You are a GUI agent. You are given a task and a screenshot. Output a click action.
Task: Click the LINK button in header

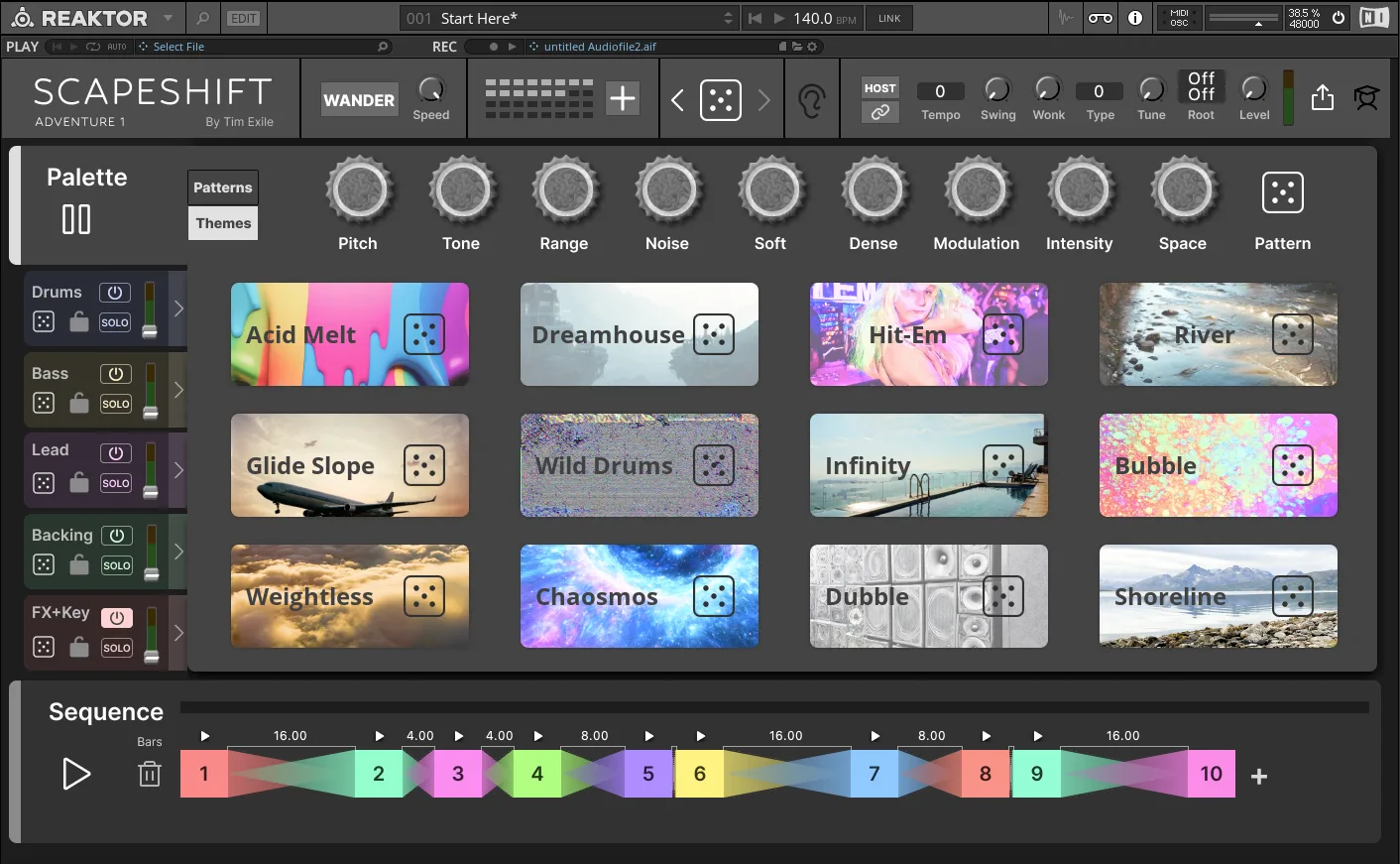click(x=889, y=18)
